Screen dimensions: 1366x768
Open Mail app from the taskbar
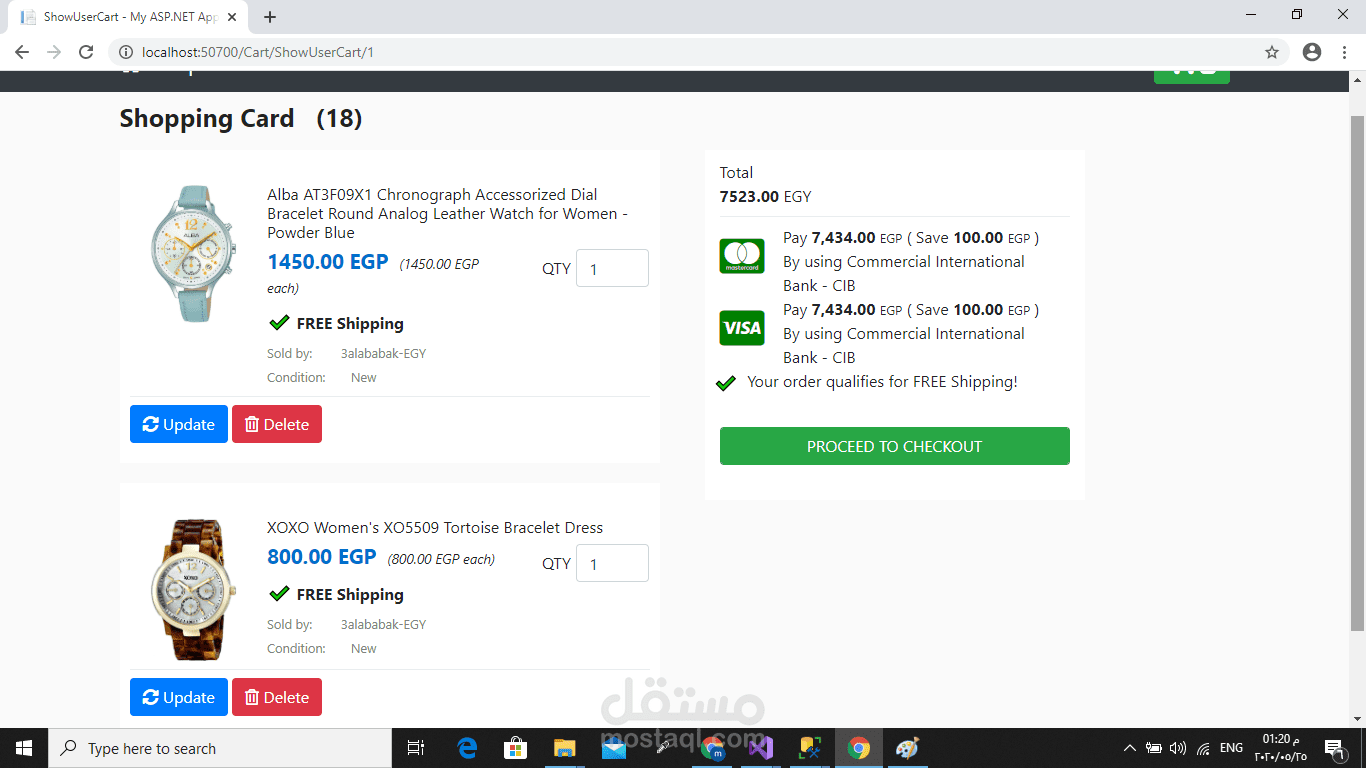[614, 748]
